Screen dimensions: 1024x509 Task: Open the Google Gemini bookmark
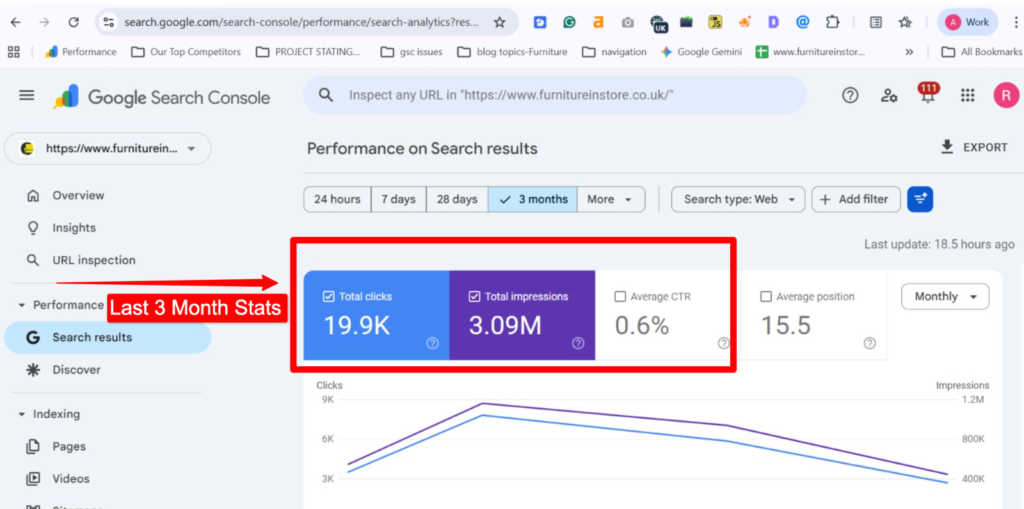pyautogui.click(x=701, y=52)
